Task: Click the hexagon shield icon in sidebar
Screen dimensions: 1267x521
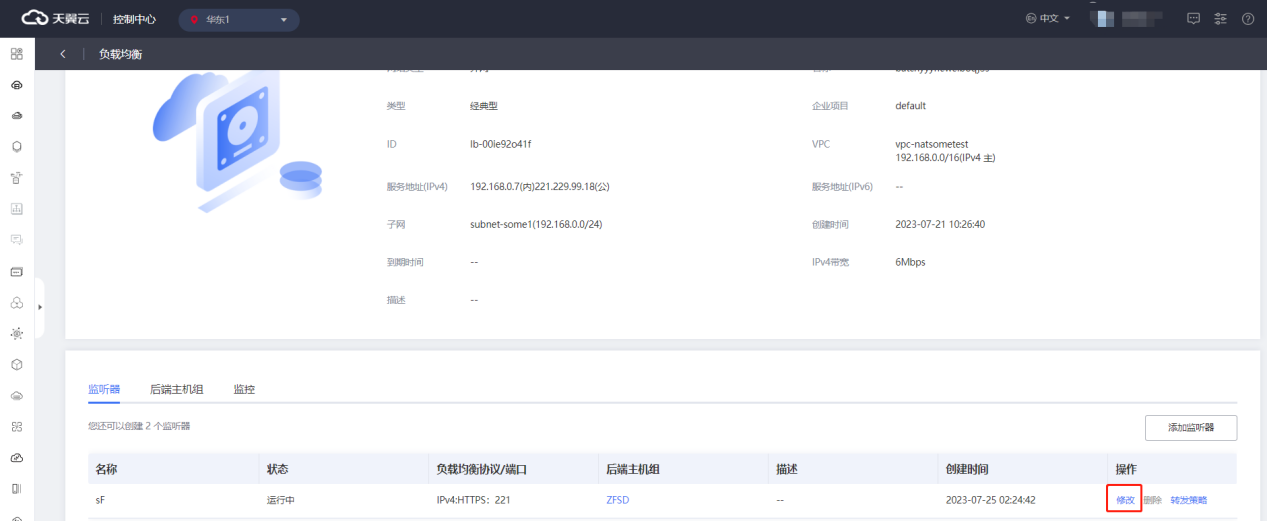Action: click(17, 147)
